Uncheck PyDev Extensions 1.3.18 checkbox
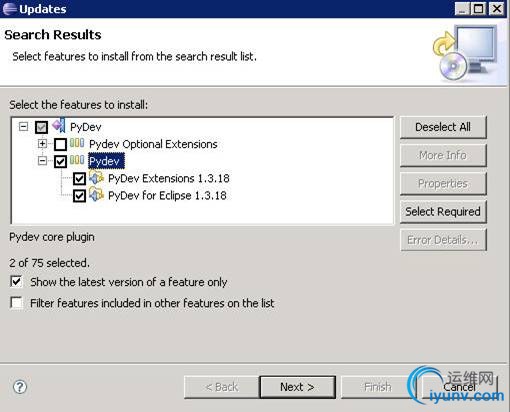510x412 pixels. (79, 179)
